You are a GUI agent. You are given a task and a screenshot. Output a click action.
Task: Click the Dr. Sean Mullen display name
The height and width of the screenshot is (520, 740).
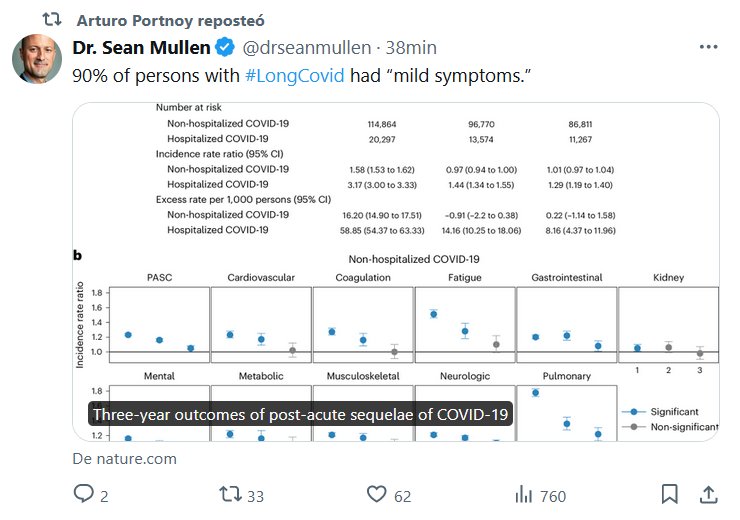tap(143, 48)
